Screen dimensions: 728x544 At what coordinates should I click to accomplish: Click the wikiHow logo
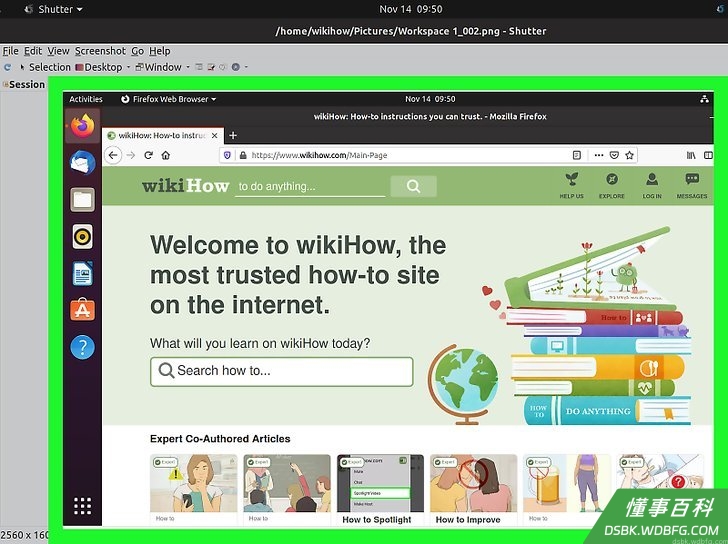click(x=185, y=186)
